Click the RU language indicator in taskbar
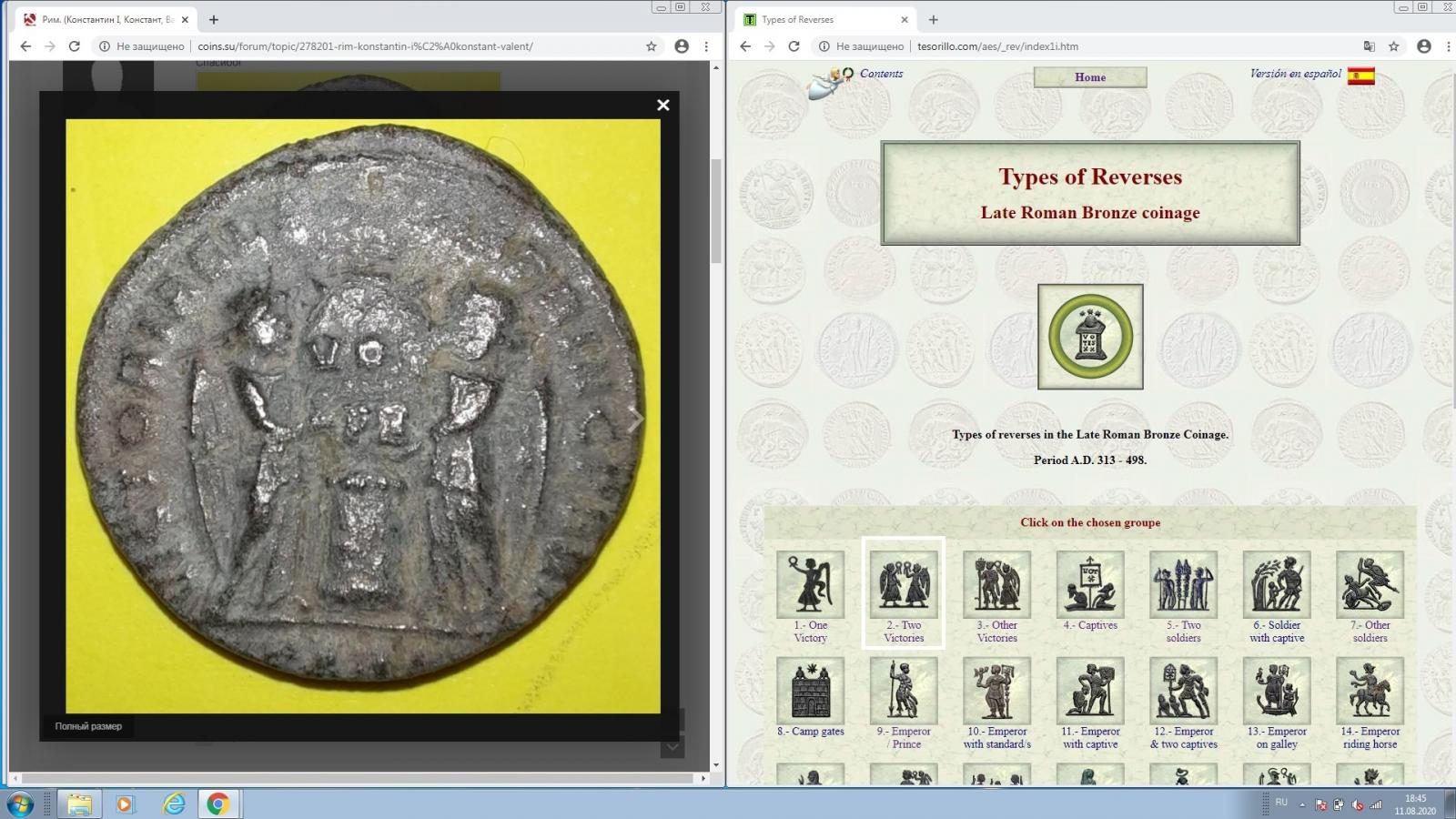1456x819 pixels. point(1281,803)
